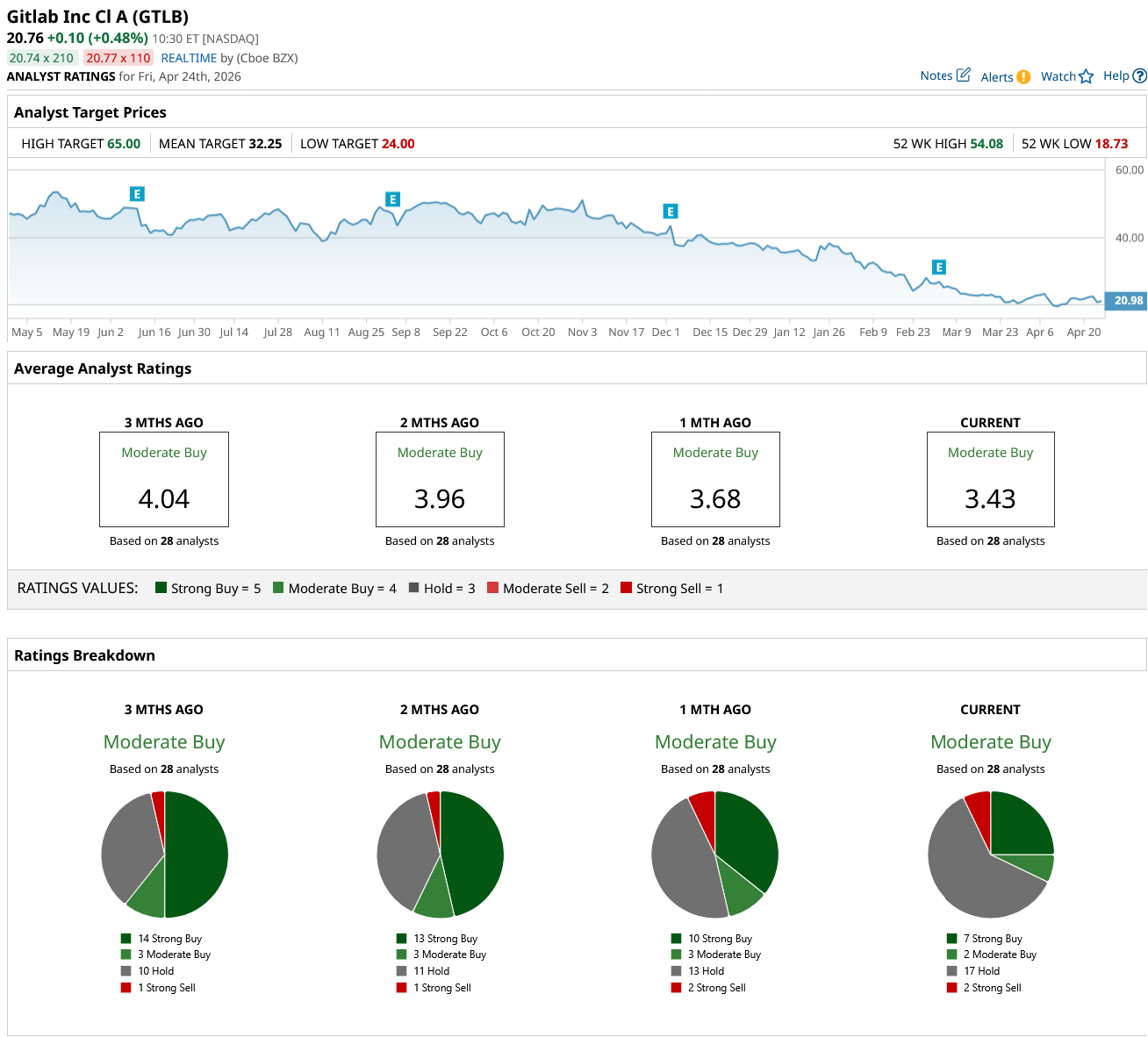Screen dimensions: 1148x1037
Task: Select the 3 MTHS AGO rating box showing 4.04
Action: tap(164, 479)
